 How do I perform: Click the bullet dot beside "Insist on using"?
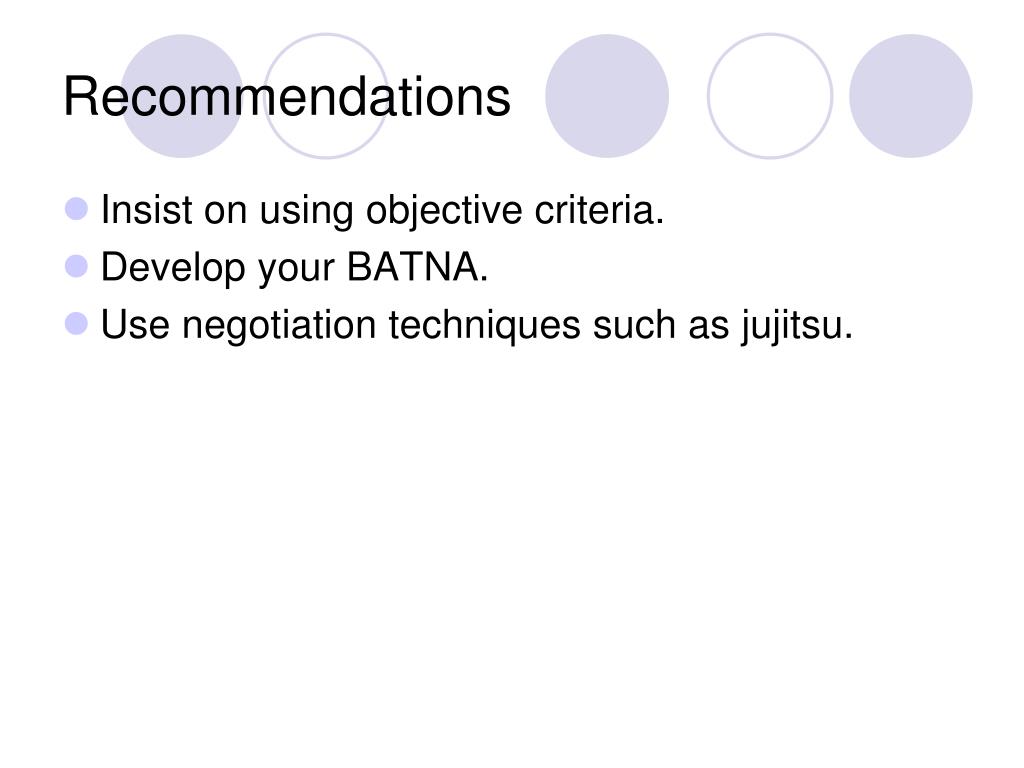pos(76,209)
